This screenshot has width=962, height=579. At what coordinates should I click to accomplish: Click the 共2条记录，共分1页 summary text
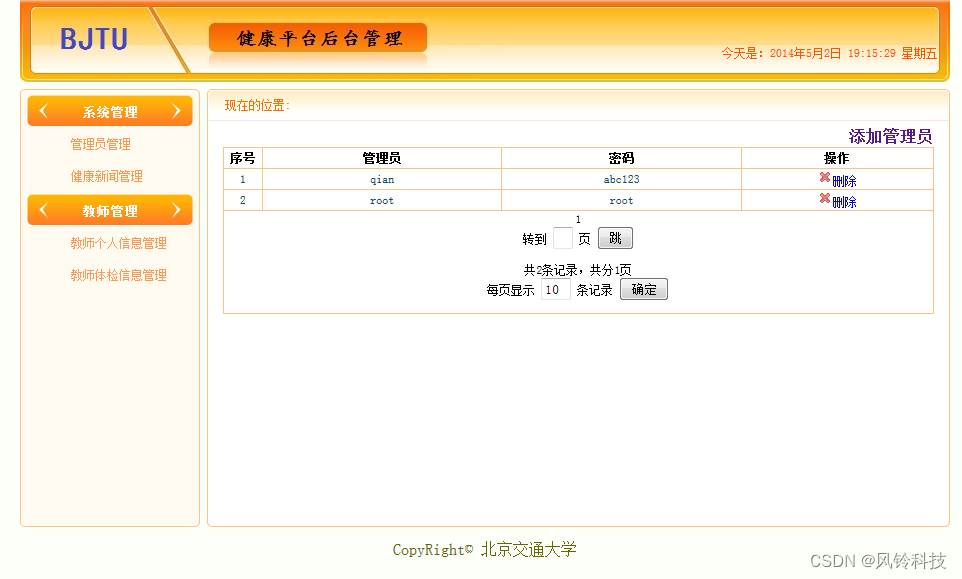577,270
